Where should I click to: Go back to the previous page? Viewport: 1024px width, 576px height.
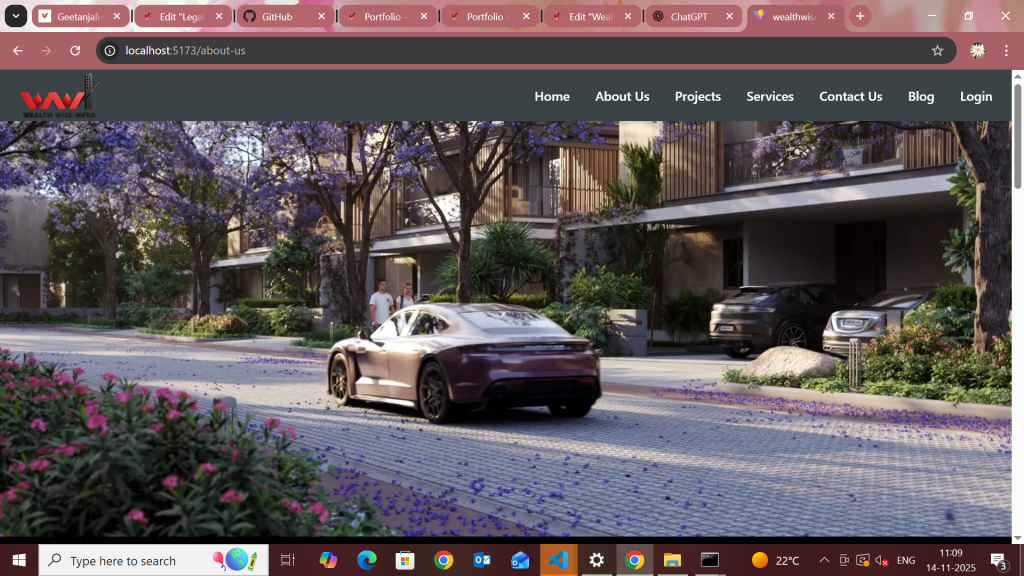(x=17, y=51)
